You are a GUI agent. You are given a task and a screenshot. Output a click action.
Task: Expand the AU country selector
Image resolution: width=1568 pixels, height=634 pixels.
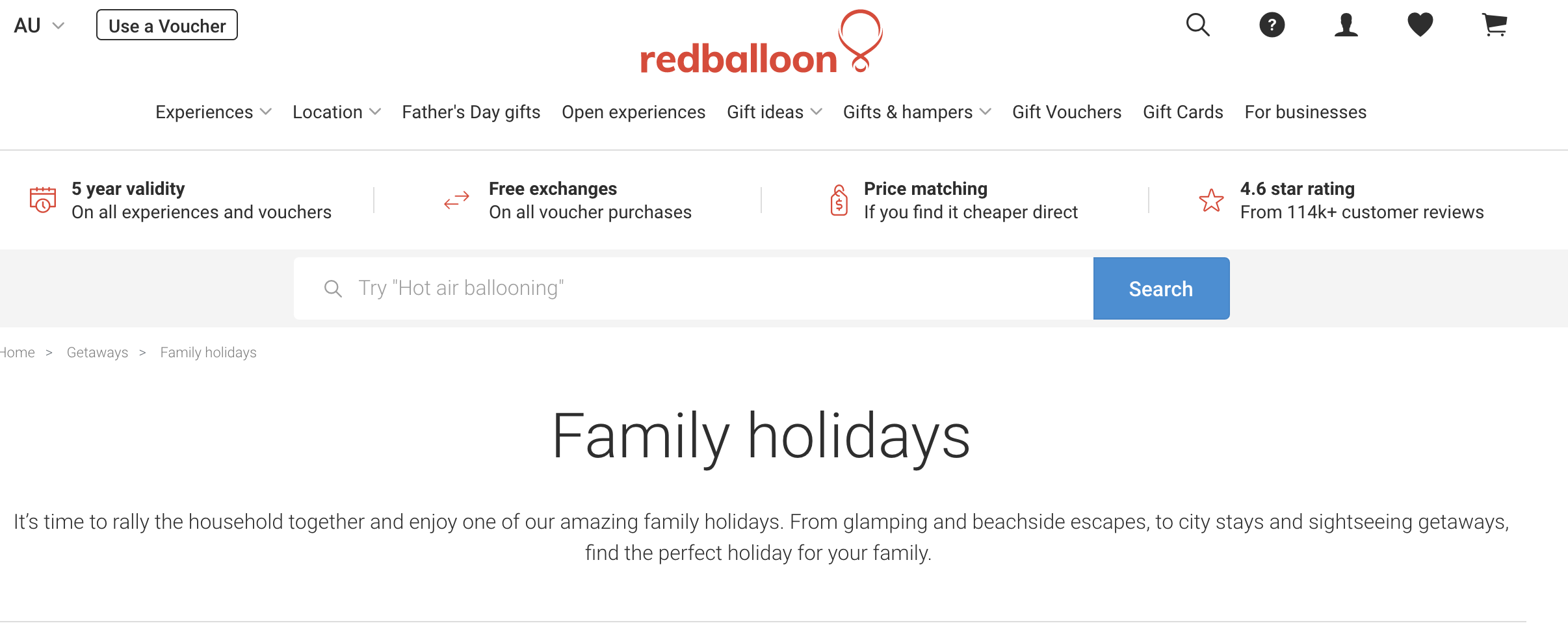[x=39, y=25]
